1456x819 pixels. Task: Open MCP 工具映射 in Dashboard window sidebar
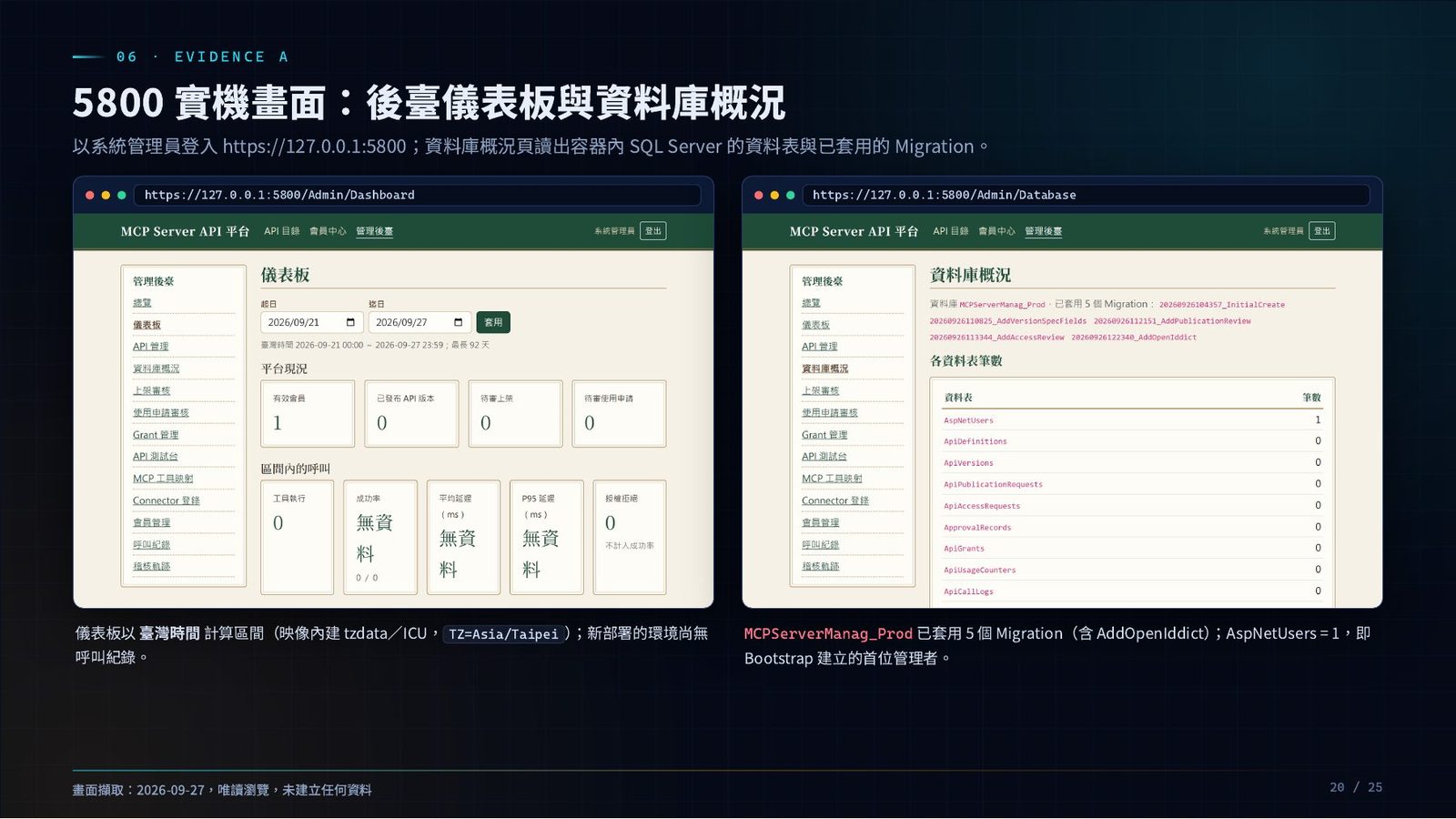[163, 479]
